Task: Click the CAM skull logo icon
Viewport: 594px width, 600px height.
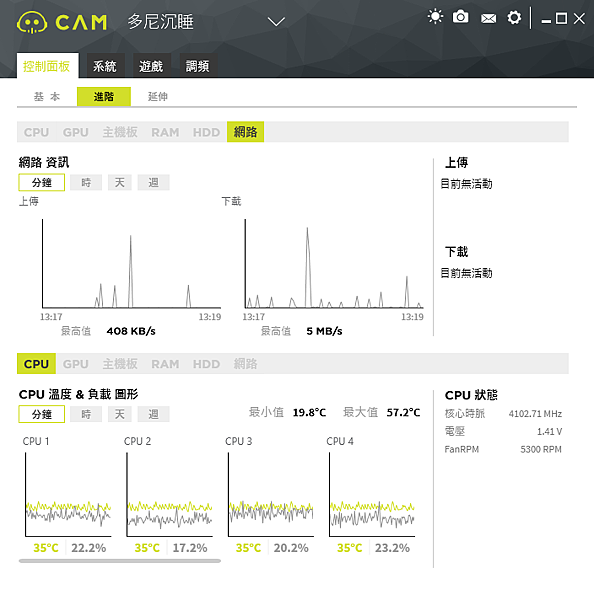Action: tap(32, 22)
